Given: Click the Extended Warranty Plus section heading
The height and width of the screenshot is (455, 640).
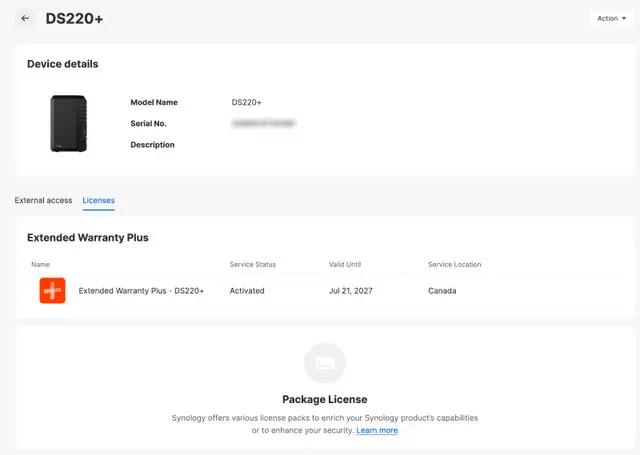Looking at the screenshot, I should pyautogui.click(x=88, y=237).
